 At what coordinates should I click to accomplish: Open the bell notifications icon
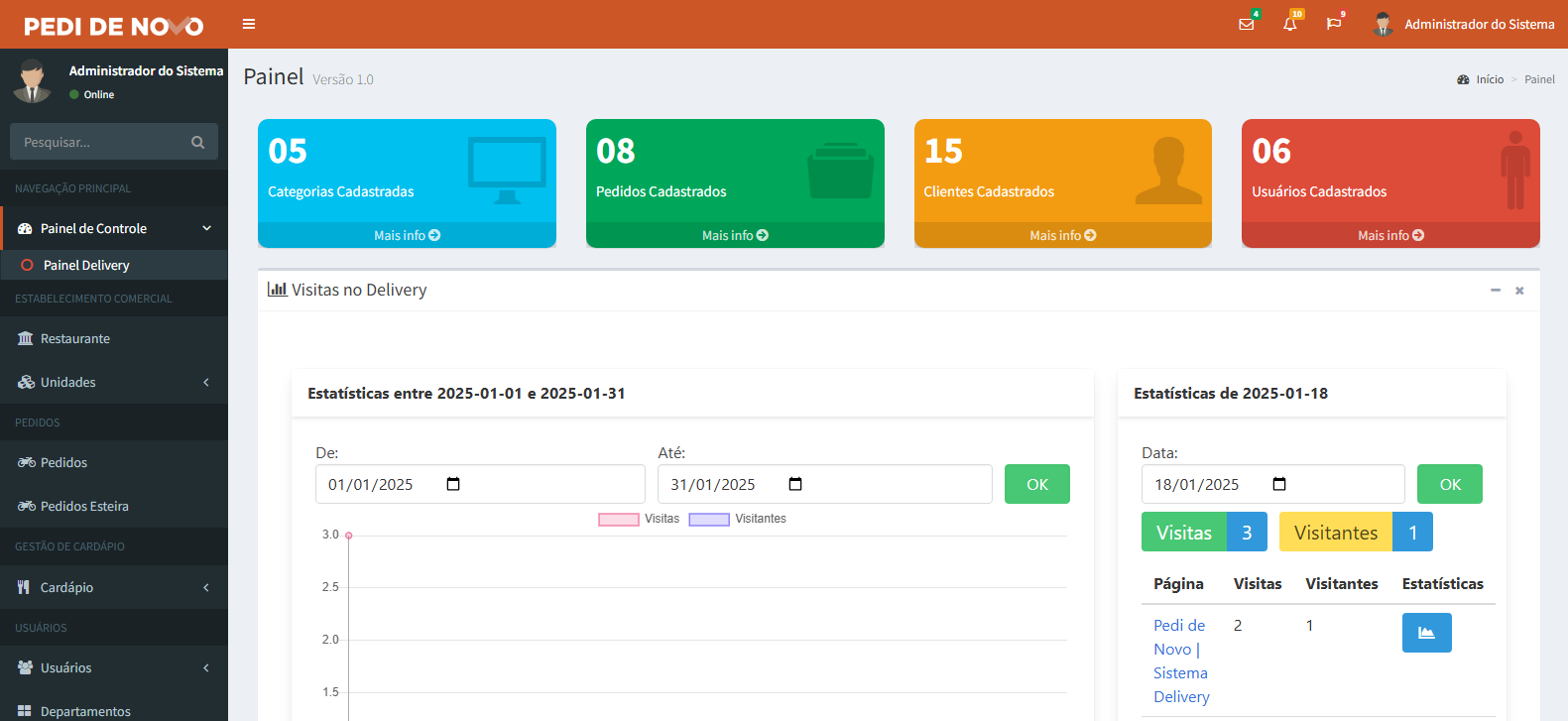(1289, 24)
